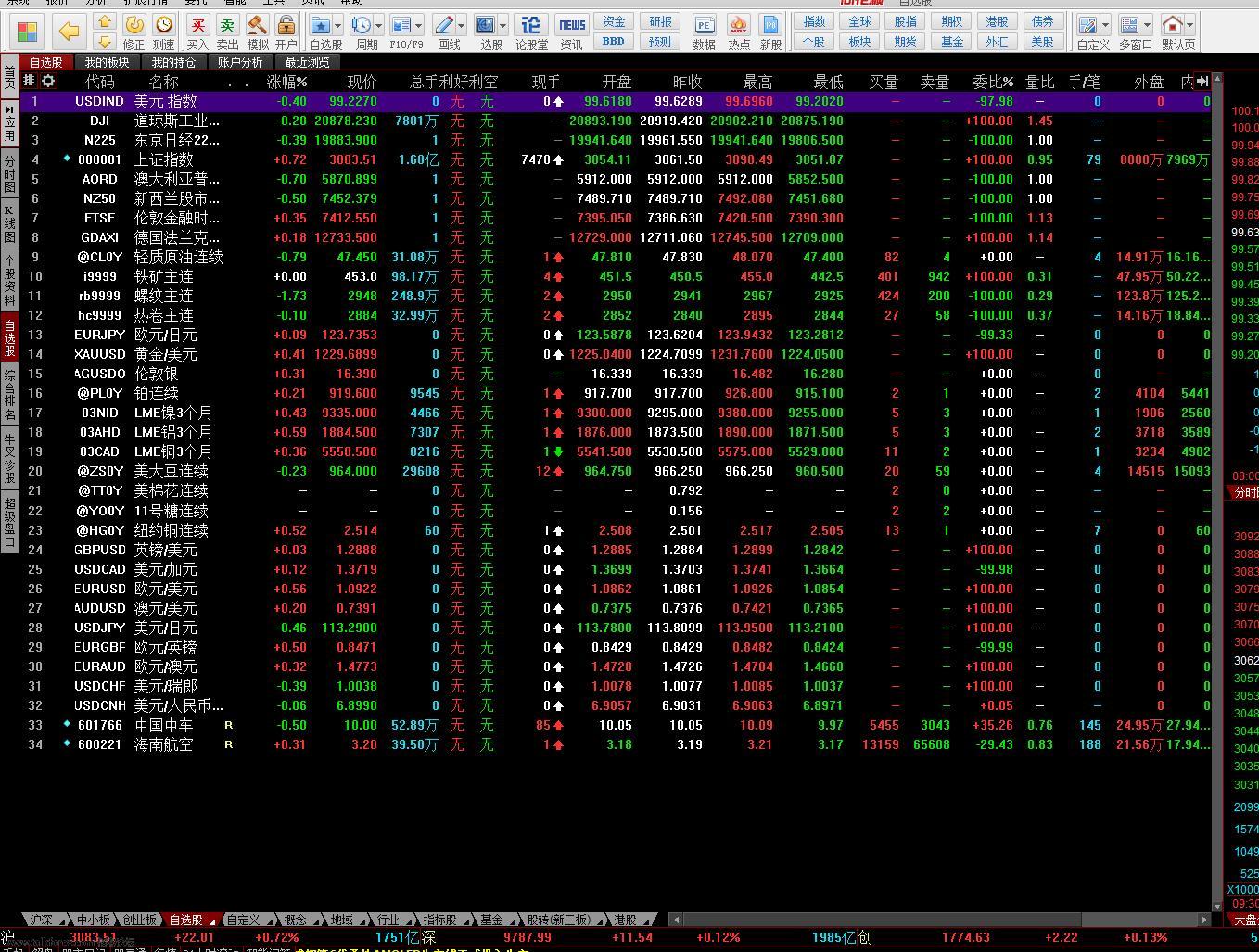Click the horizontal scrollbar right arrow
1259x952 pixels.
pyautogui.click(x=1203, y=920)
